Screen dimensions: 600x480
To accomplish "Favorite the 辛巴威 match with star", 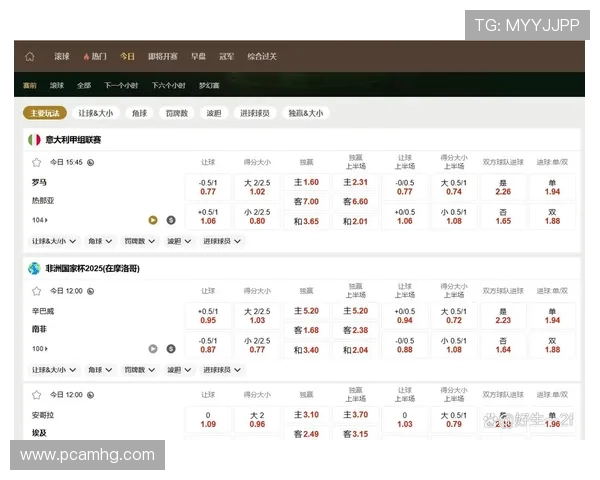I will point(36,291).
